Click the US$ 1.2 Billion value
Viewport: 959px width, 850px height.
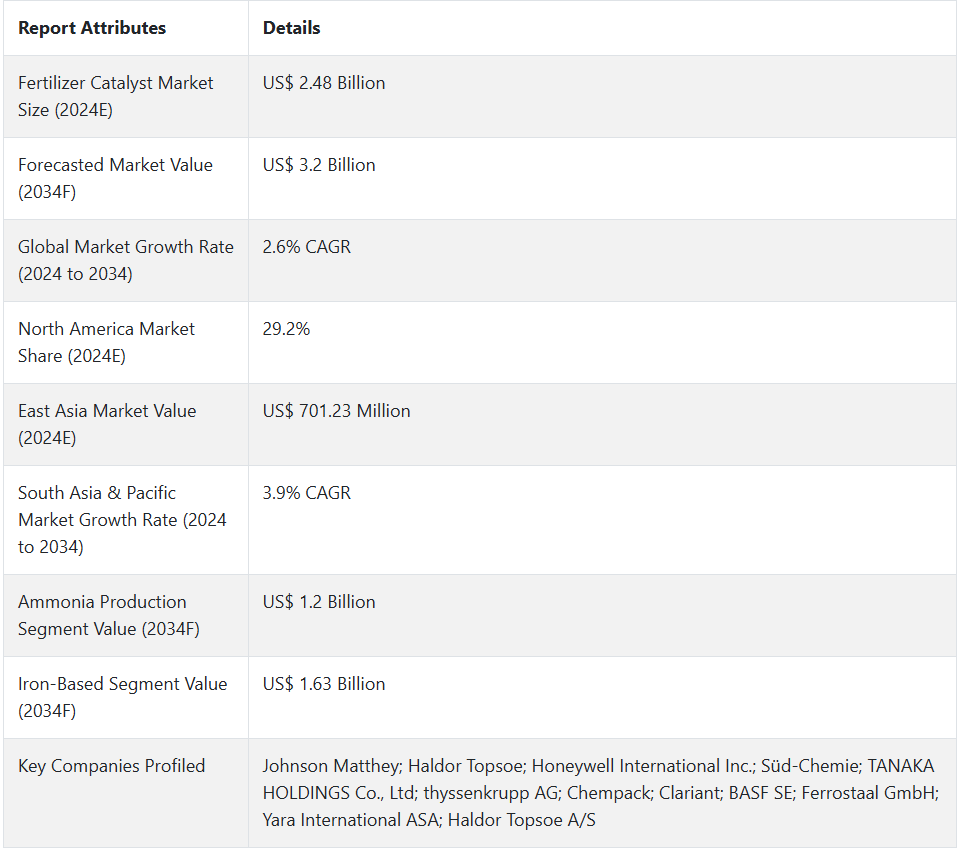coord(319,602)
